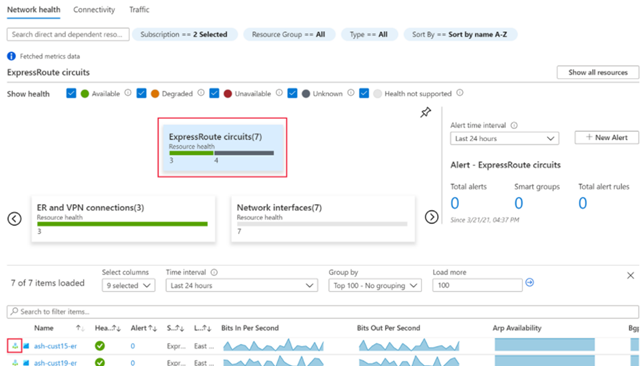This screenshot has height=366, width=642.
Task: Click the Arp Availability column header
Action: point(517,328)
